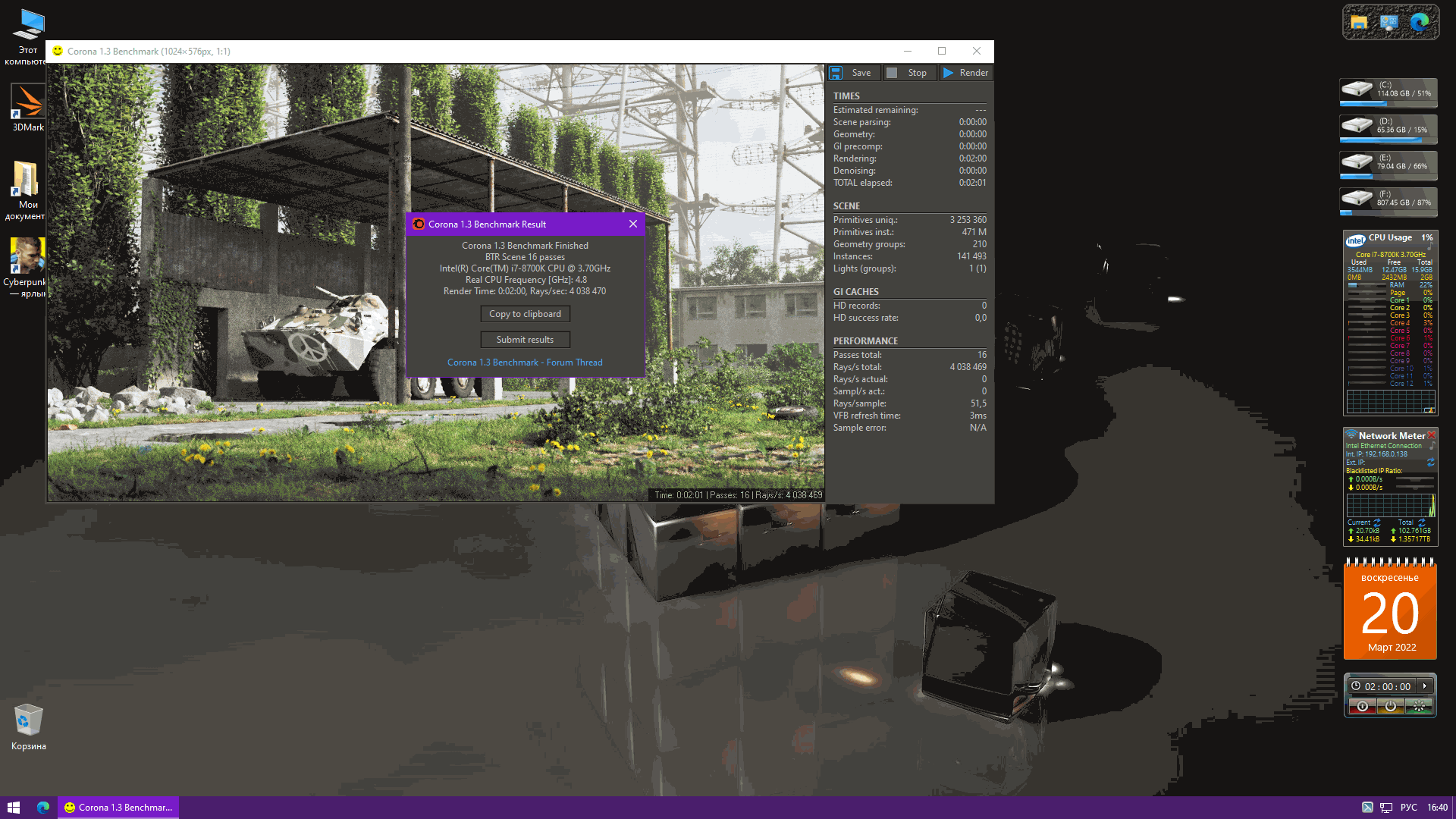This screenshot has width=1456, height=819.
Task: Click the Save render button
Action: point(852,73)
